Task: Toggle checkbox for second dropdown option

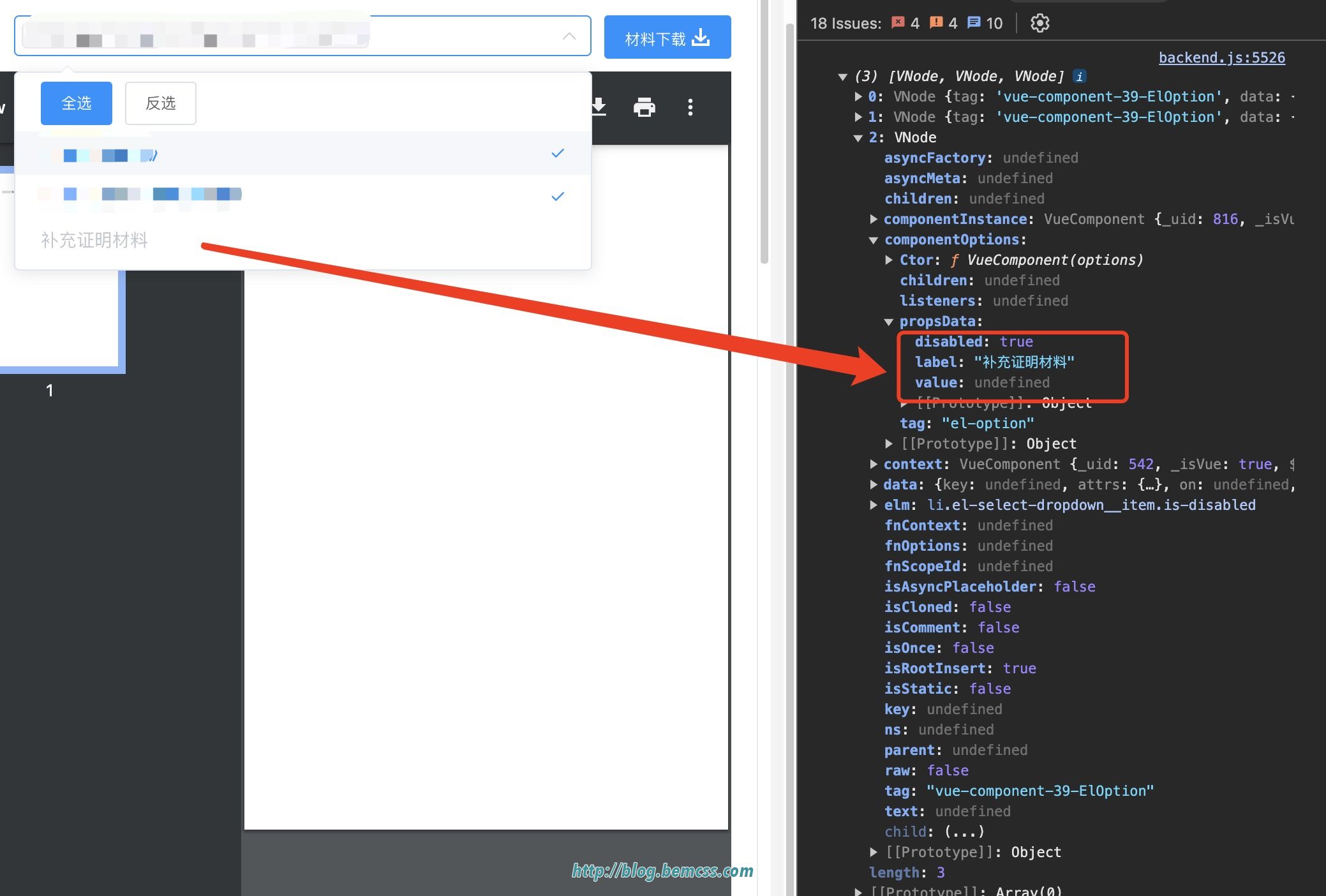Action: pos(556,196)
